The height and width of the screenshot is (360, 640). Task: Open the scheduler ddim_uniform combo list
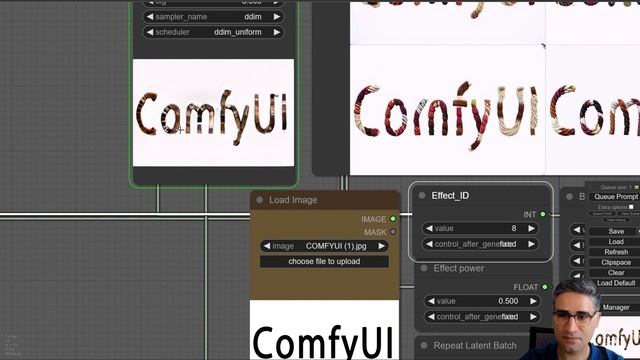tap(213, 32)
